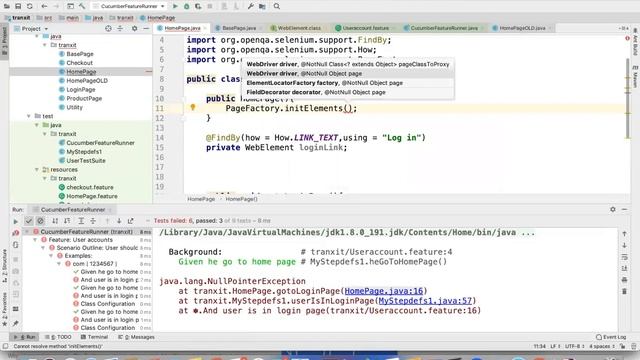Choose 'WebDriver driver, Object page' parameter hint
The image size is (640, 360).
click(x=348, y=73)
